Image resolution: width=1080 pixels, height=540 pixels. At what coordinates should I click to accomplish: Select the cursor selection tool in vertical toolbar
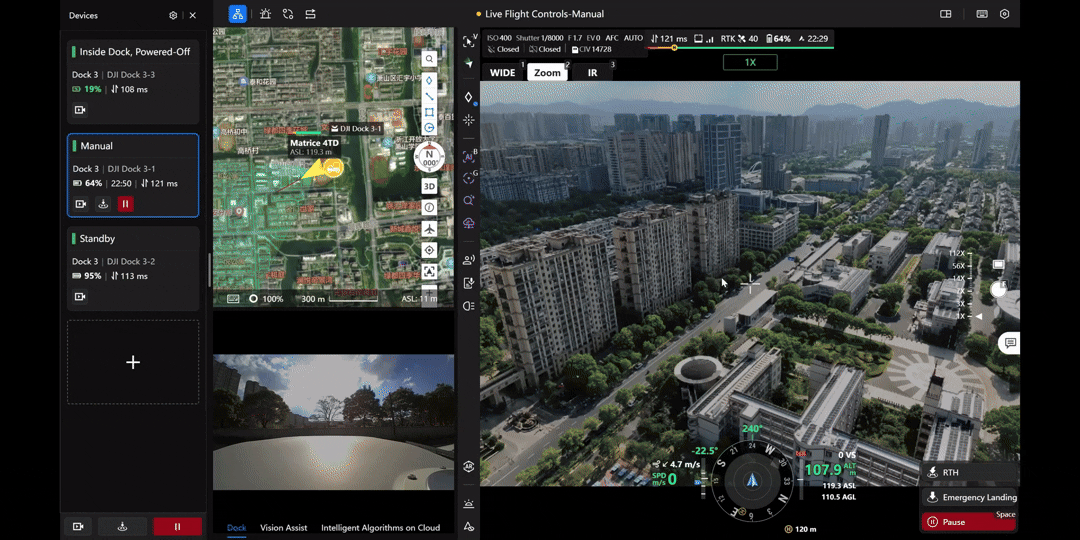[469, 41]
